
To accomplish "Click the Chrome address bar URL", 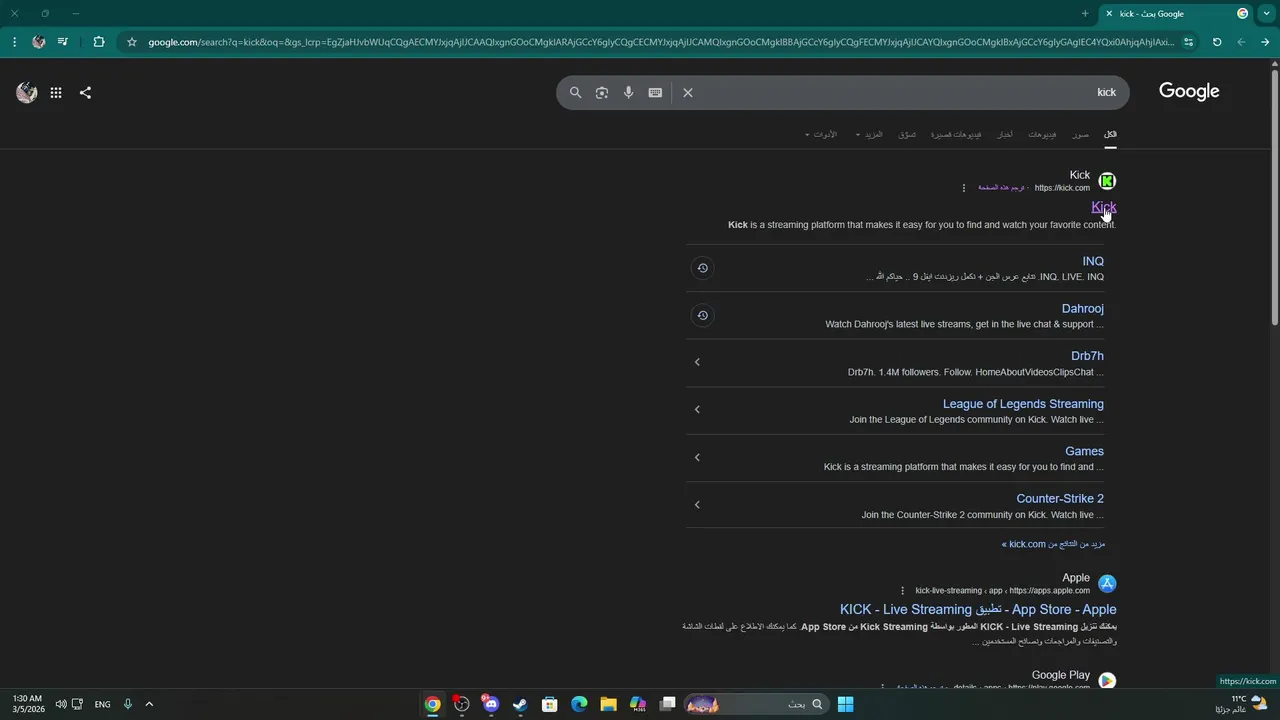I will tap(660, 42).
